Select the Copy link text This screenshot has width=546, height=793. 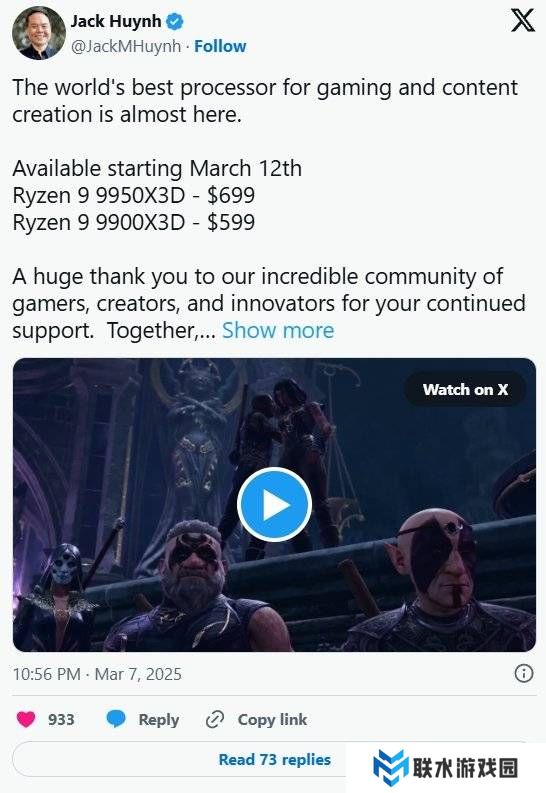click(x=272, y=720)
